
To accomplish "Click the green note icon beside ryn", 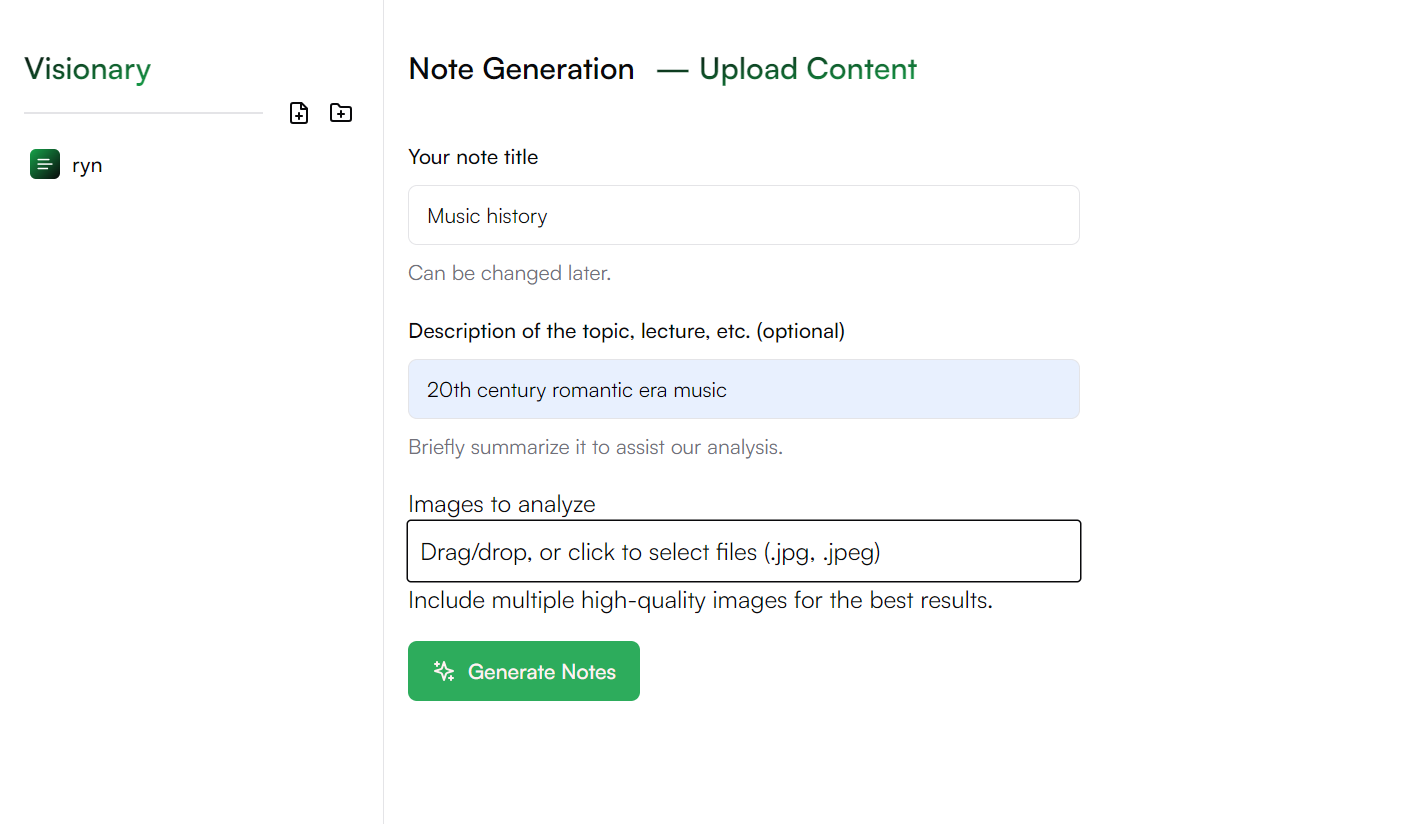I will [45, 165].
